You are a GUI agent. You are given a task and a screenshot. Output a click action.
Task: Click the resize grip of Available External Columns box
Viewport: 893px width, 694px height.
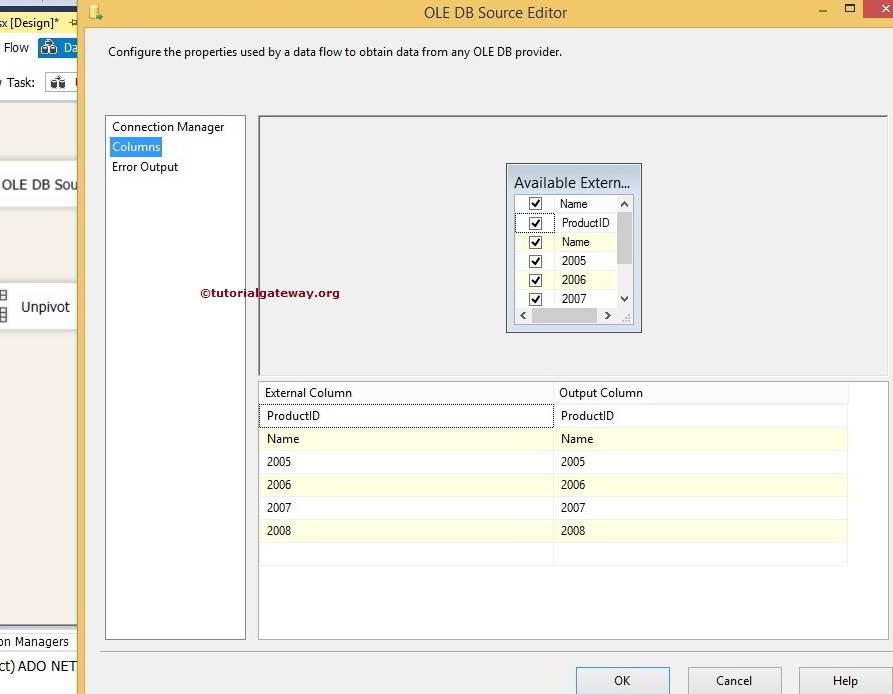click(626, 318)
